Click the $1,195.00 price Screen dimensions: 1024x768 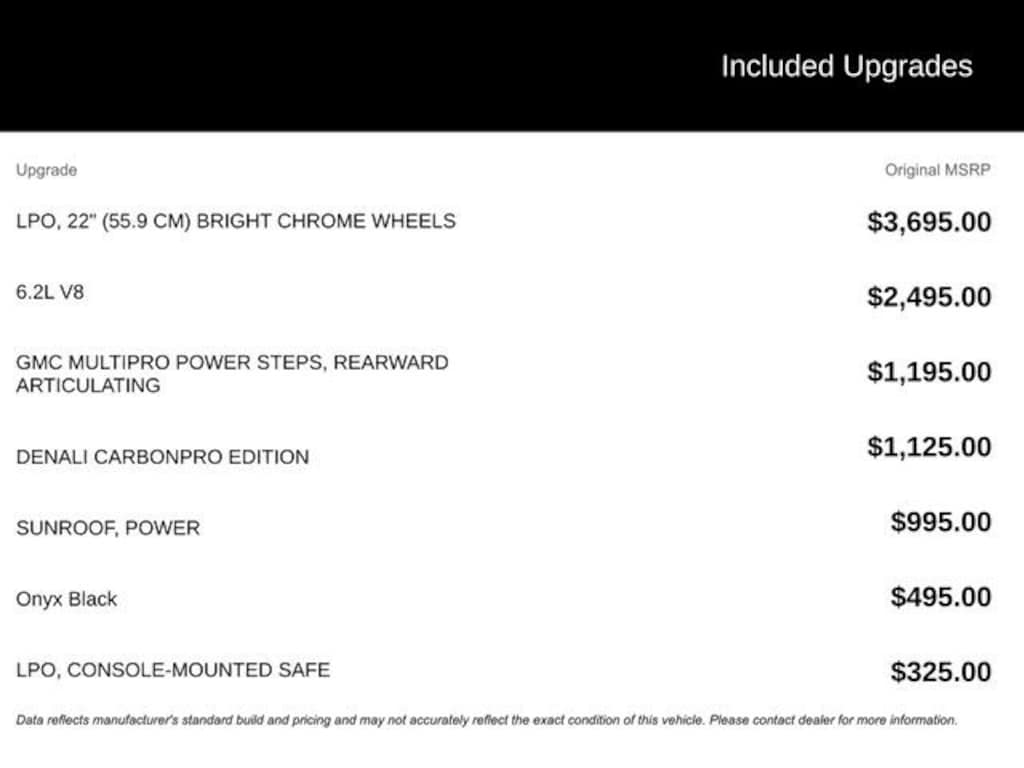coord(929,372)
